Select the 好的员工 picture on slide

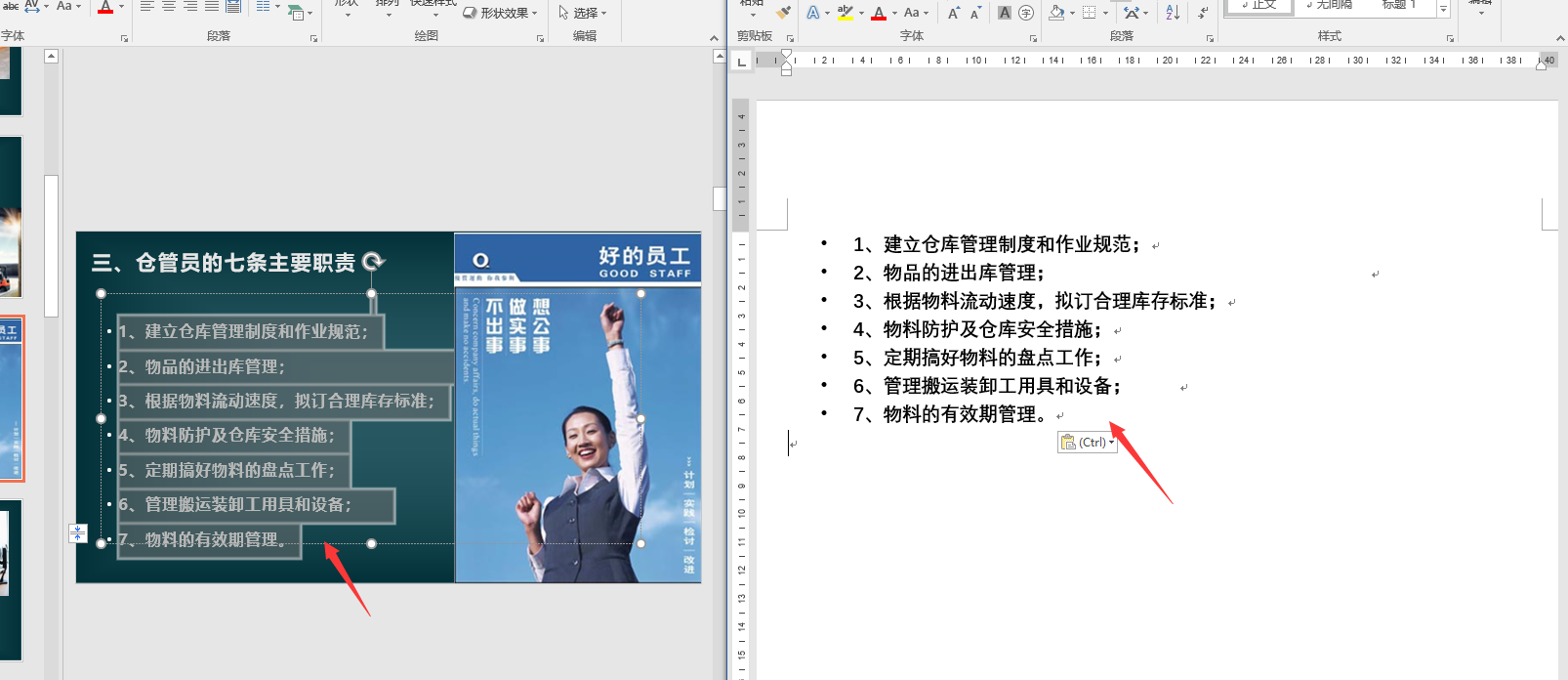(577, 407)
